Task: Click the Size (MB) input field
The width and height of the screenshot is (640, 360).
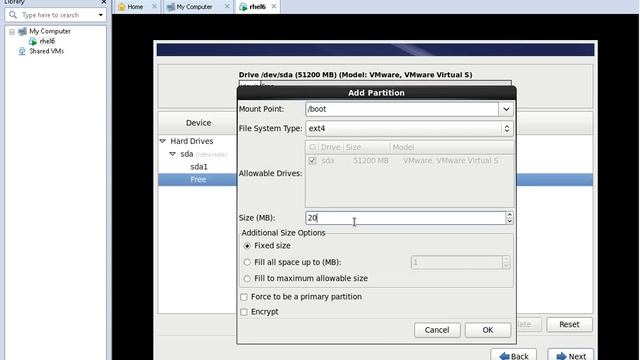Action: (405, 218)
